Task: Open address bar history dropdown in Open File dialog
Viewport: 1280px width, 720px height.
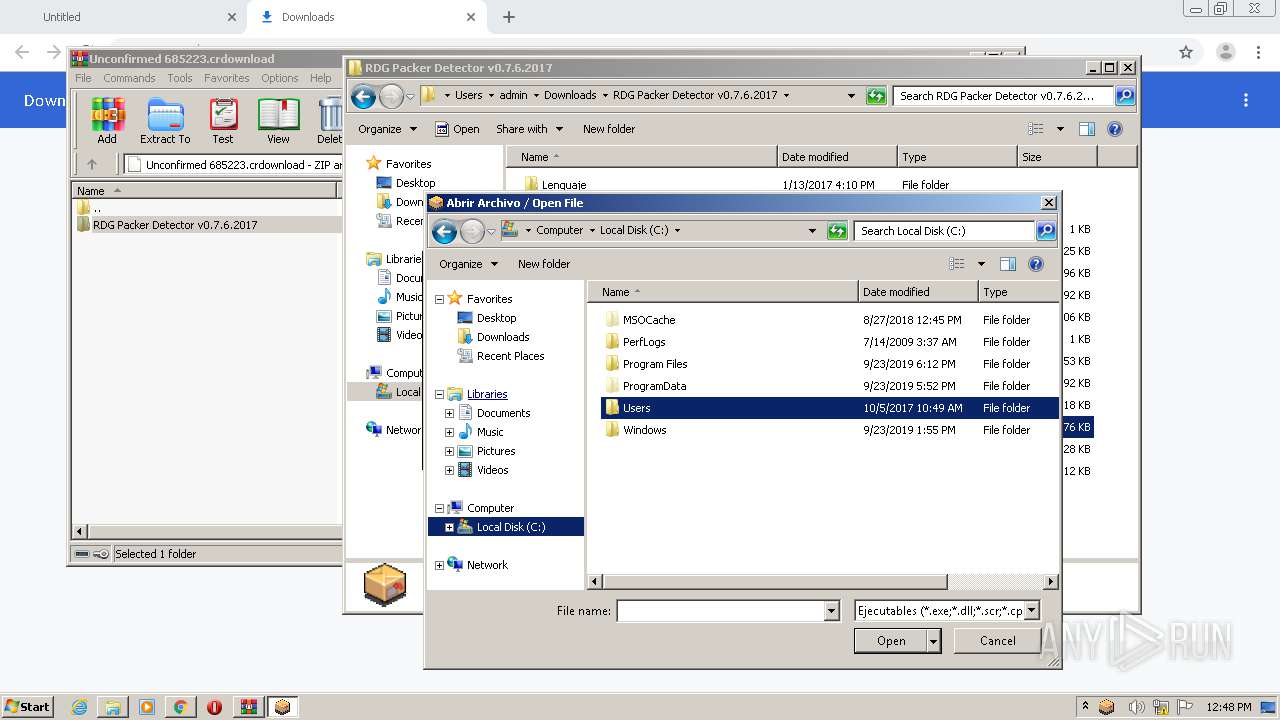Action: (812, 231)
